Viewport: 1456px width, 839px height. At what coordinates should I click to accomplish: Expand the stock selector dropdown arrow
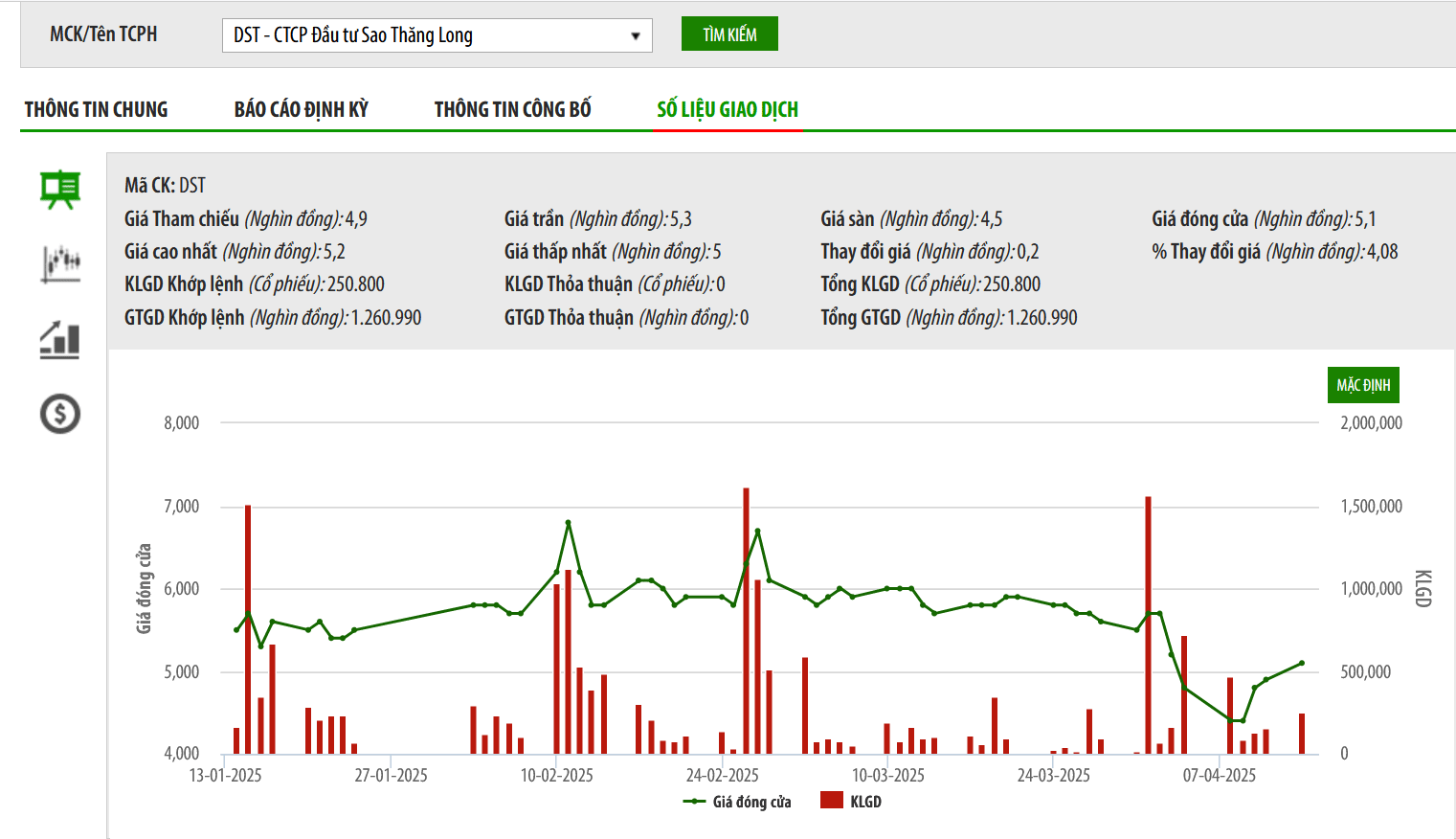[635, 36]
